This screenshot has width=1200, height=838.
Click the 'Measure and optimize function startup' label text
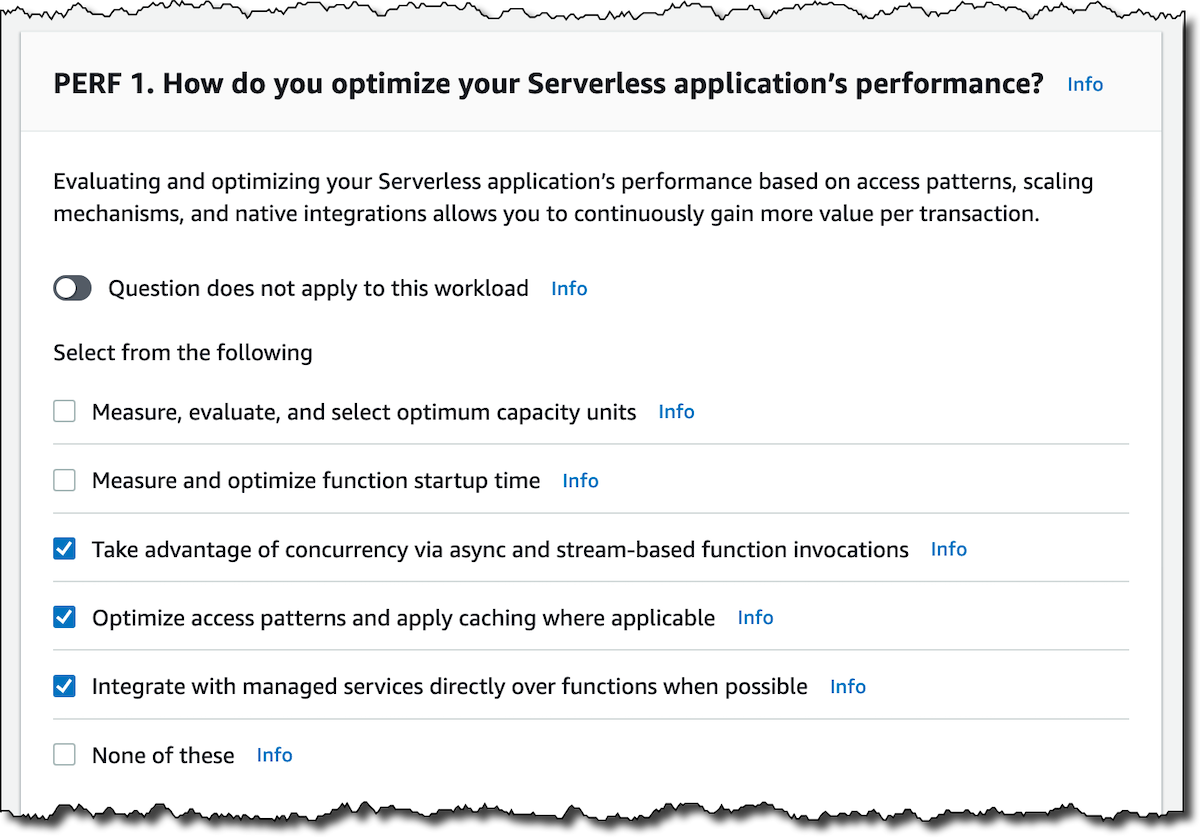point(316,481)
